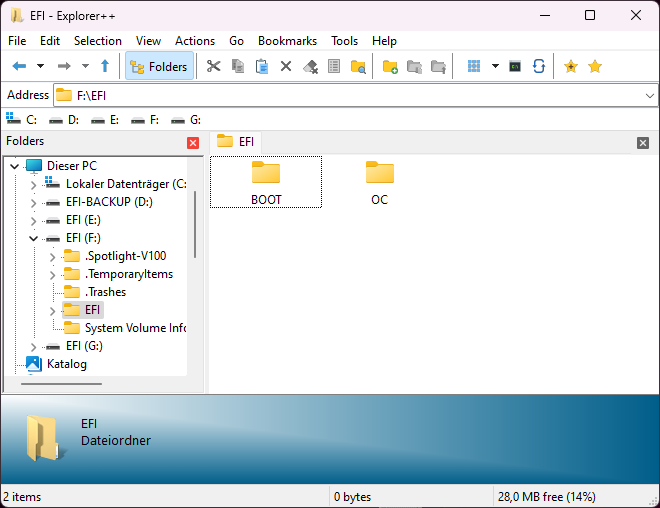Viewport: 660px width, 508px height.
Task: Go back with the blue left arrow
Action: tap(19, 66)
